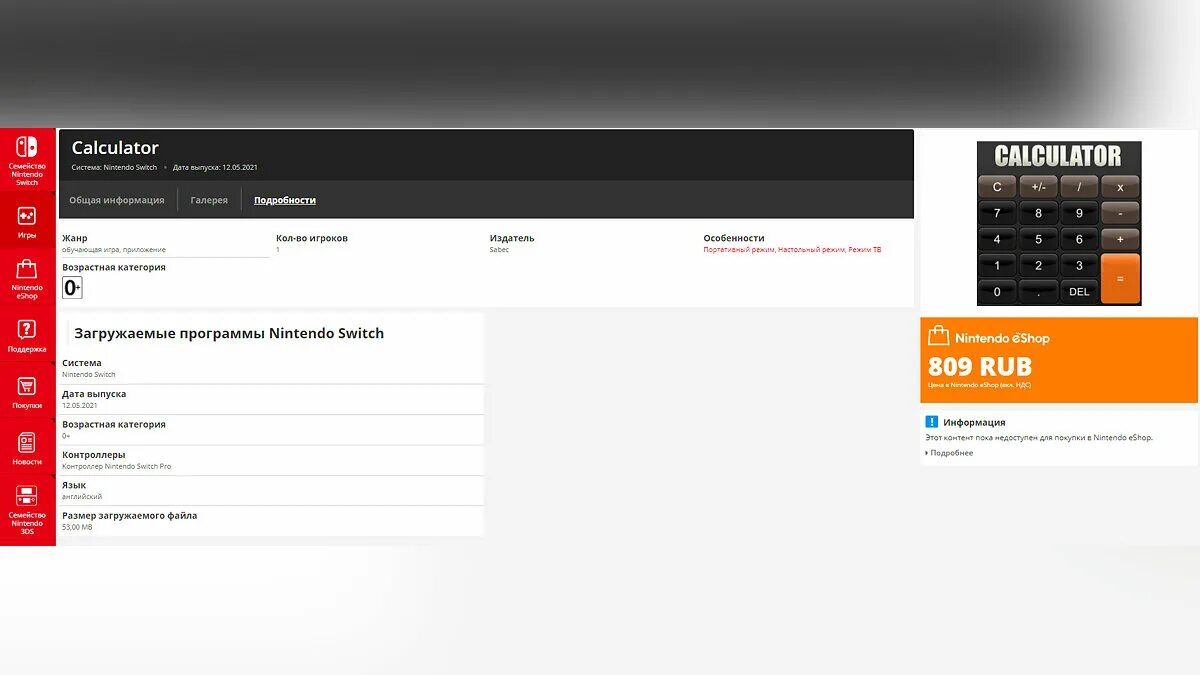
Task: Click the eShop bag logo in the orange price box
Action: [x=938, y=337]
